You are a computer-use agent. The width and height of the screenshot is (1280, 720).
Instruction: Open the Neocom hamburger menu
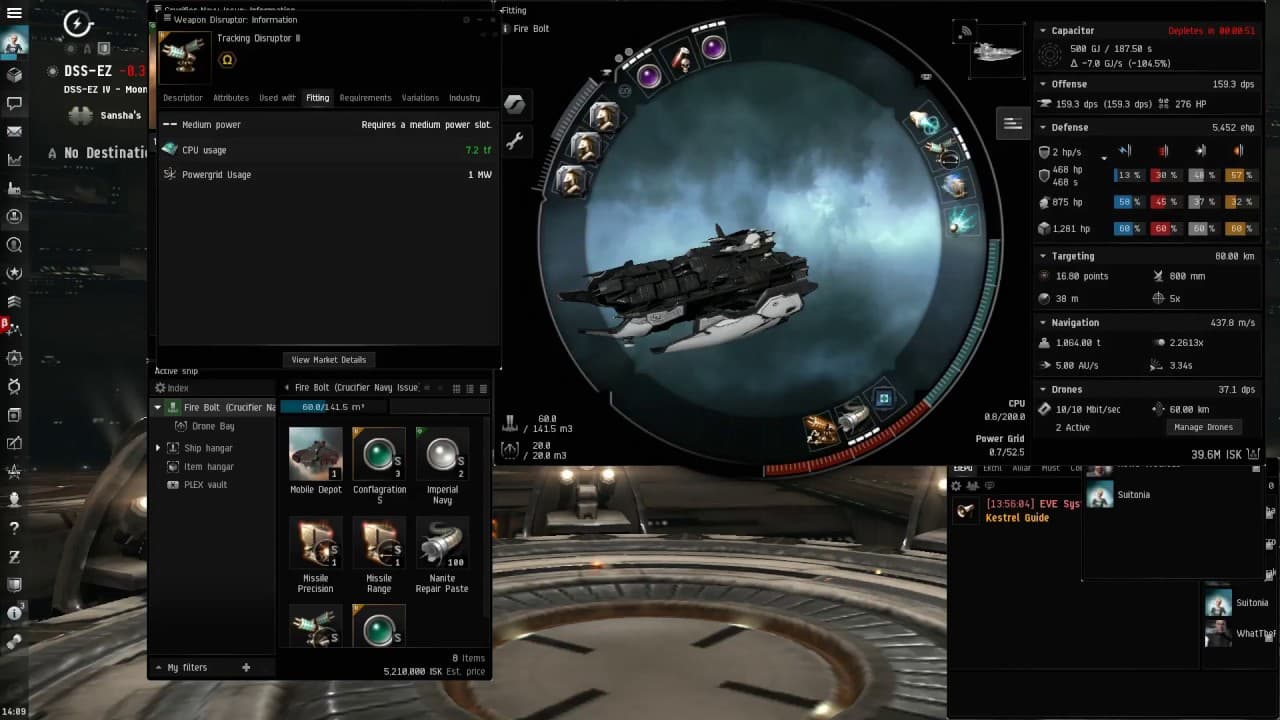[14, 13]
